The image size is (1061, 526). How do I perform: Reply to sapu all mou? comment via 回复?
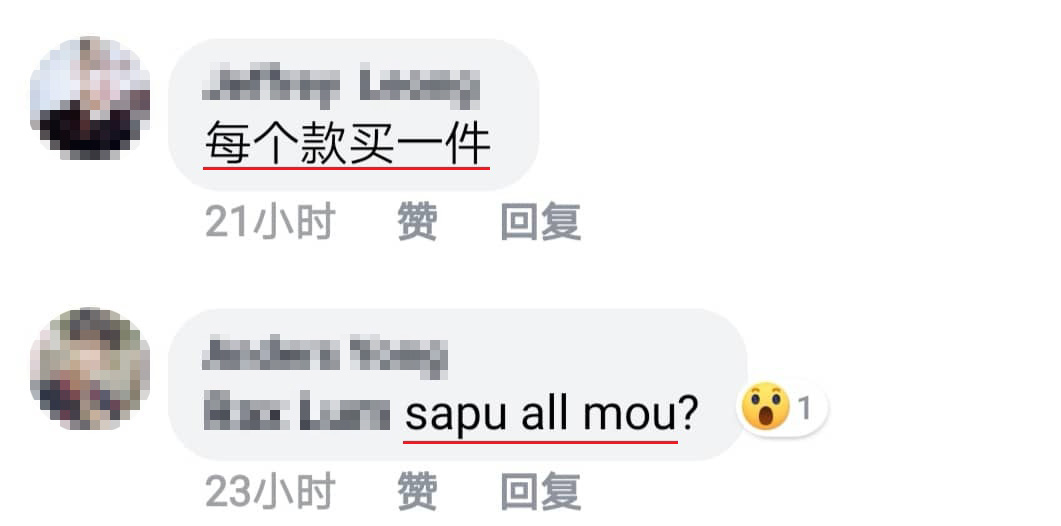click(541, 491)
